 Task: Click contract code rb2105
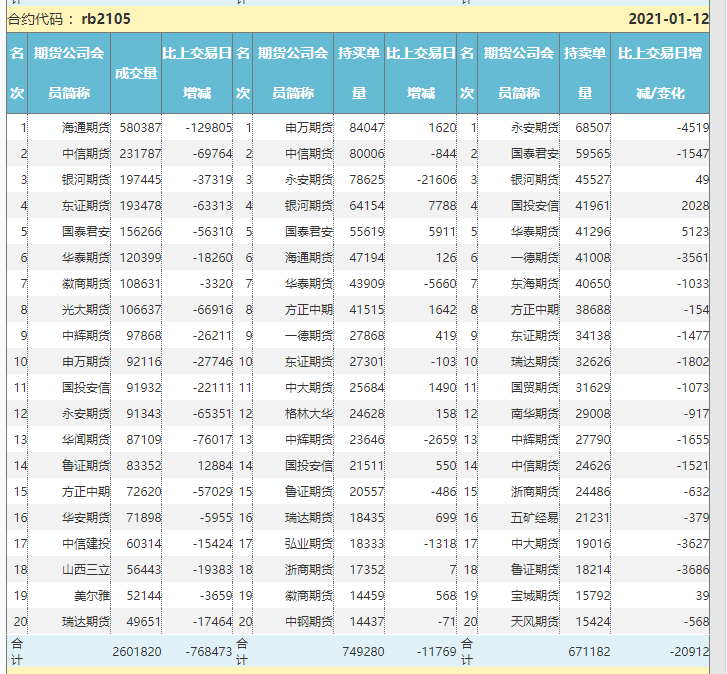pos(106,19)
